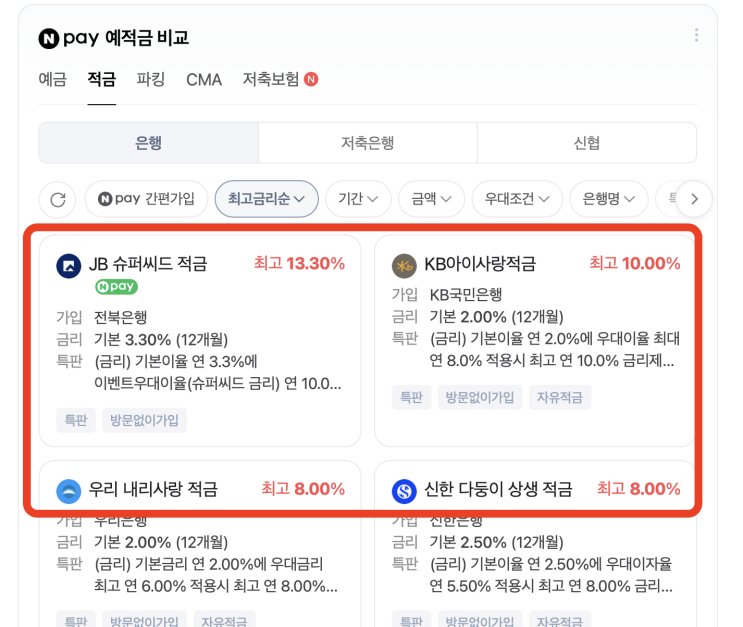Expand the 기간 filter dropdown
Screen dimensions: 743x627
pos(358,199)
